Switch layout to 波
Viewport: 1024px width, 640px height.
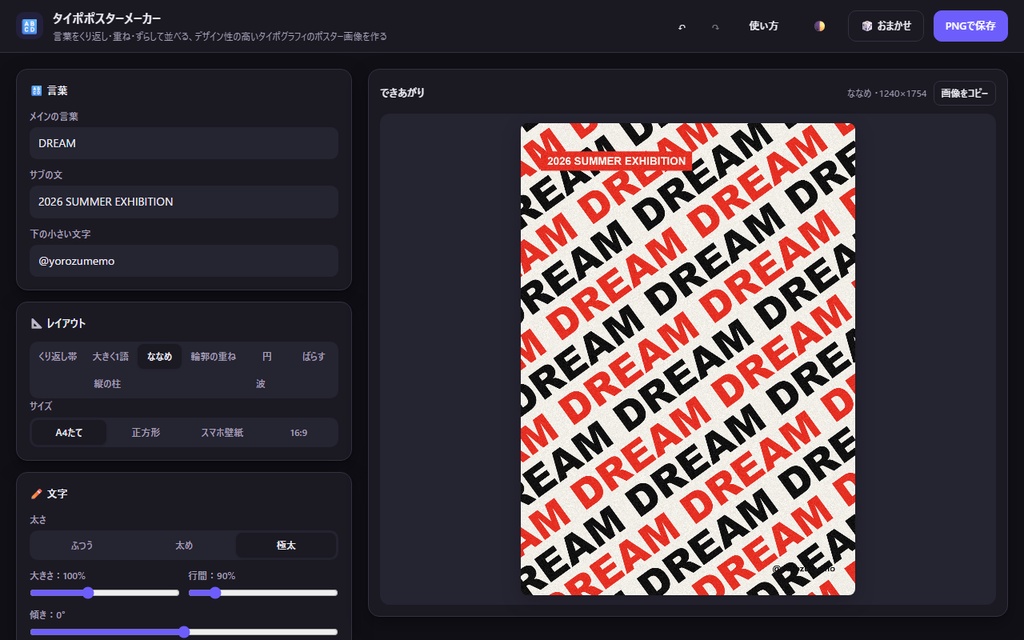click(261, 384)
